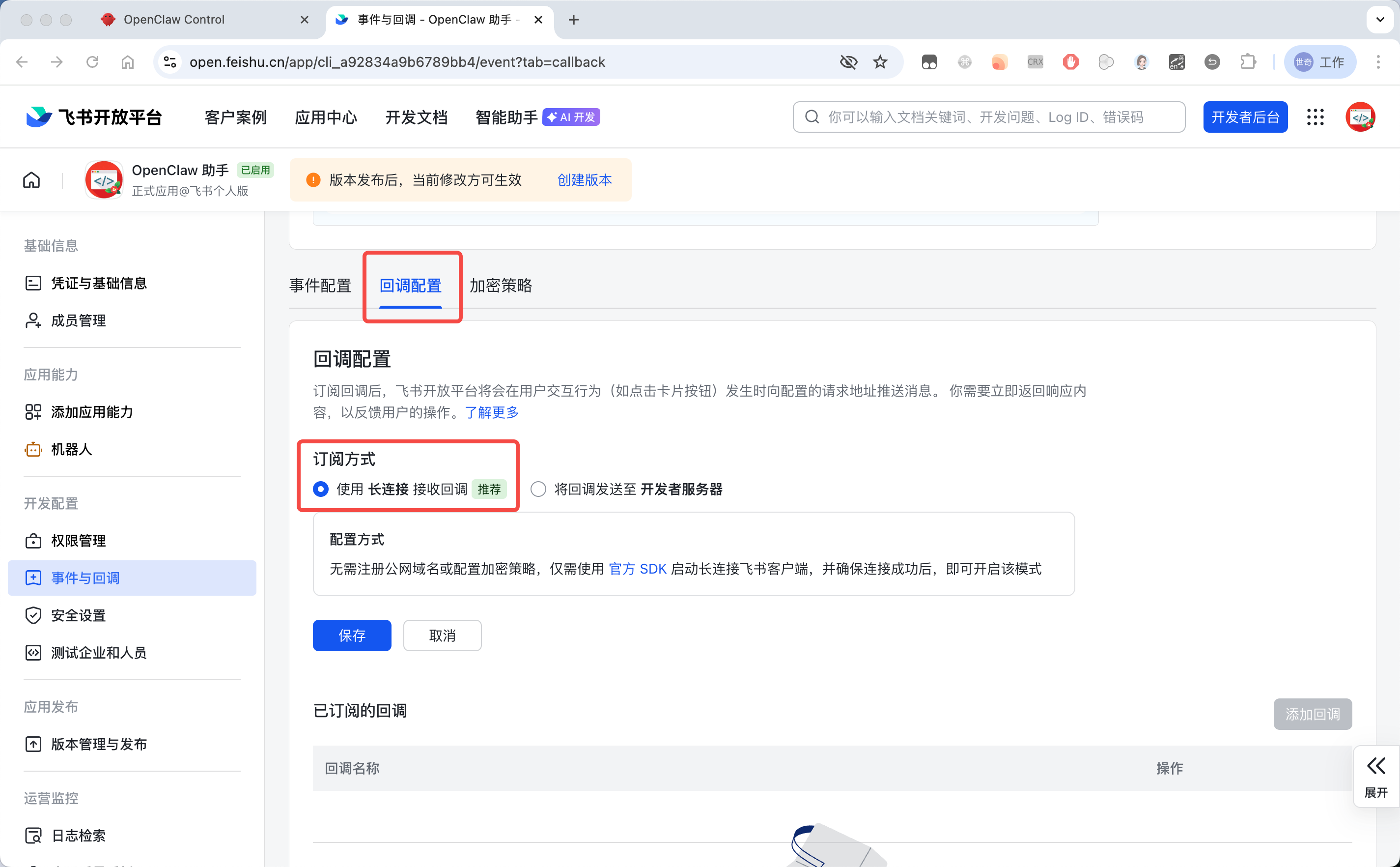Select 安全设置 in the sidebar
Image resolution: width=1400 pixels, height=867 pixels.
pyautogui.click(x=77, y=615)
